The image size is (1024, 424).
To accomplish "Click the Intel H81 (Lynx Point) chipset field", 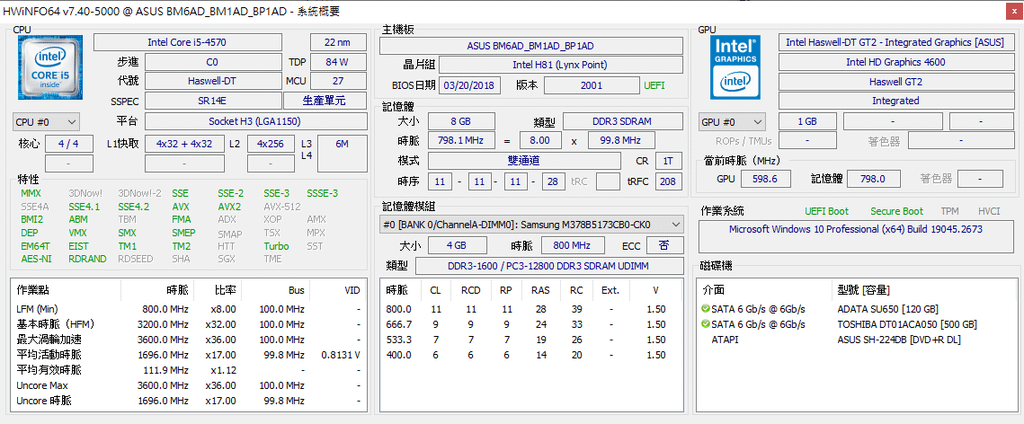I will click(x=561, y=65).
